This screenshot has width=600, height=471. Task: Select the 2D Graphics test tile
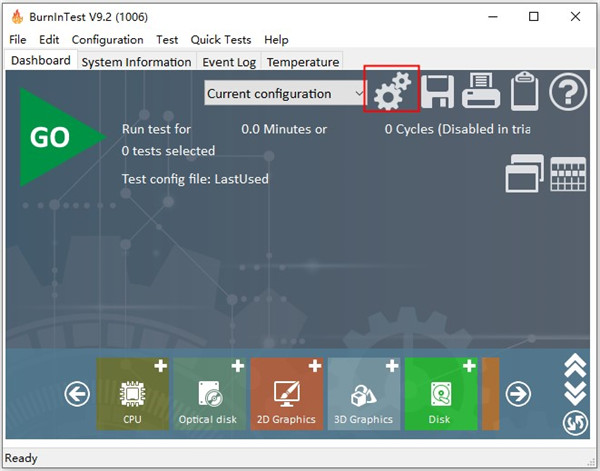click(x=287, y=394)
